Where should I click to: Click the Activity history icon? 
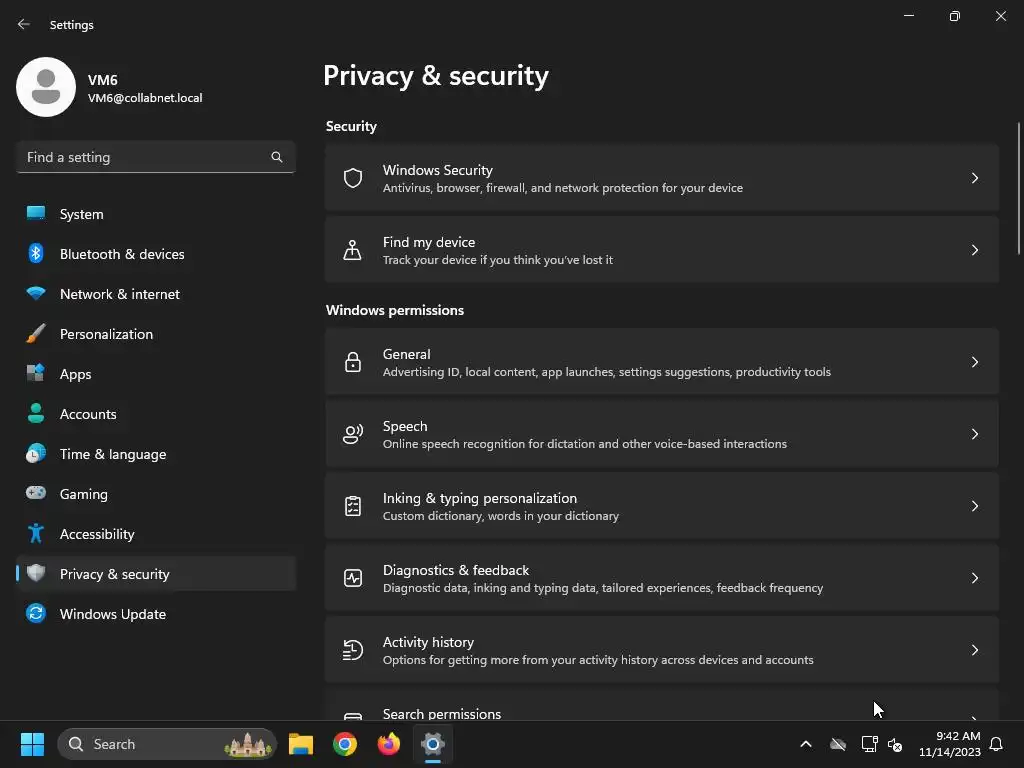pyautogui.click(x=352, y=650)
